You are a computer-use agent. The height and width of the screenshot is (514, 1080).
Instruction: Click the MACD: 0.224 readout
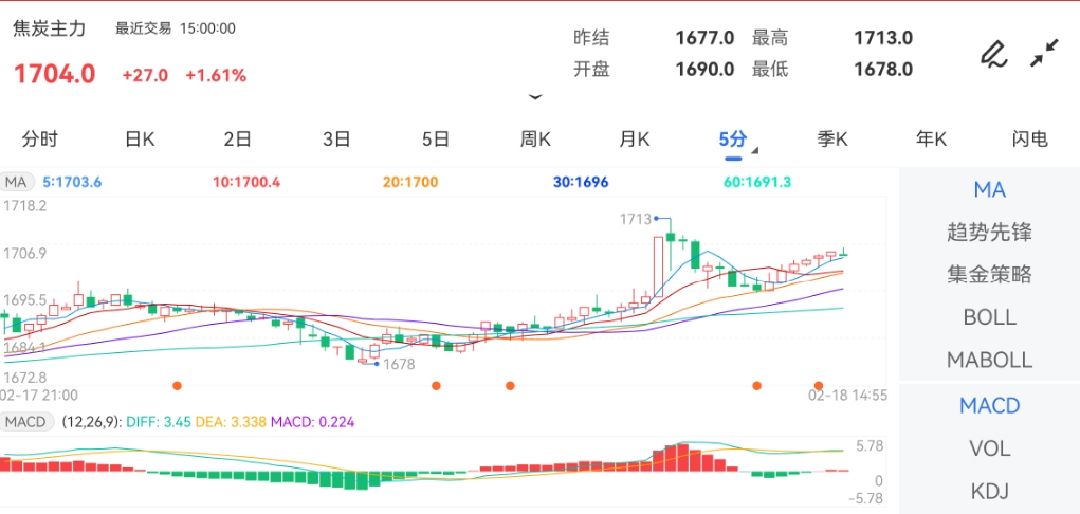click(313, 422)
